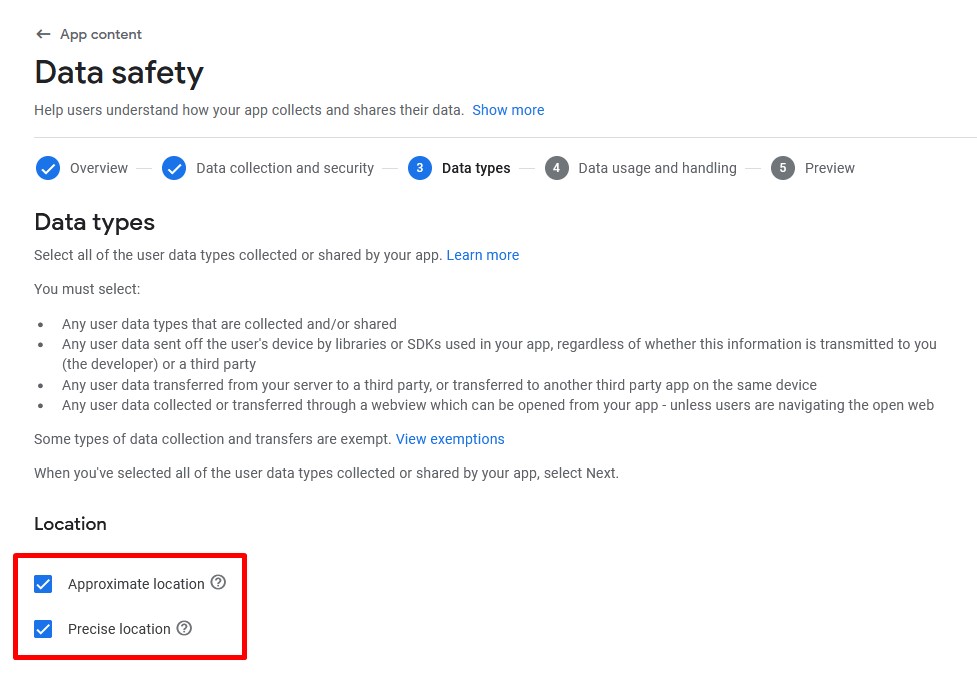The image size is (977, 681).
Task: Click the back arrow beside App content
Action: coord(43,34)
